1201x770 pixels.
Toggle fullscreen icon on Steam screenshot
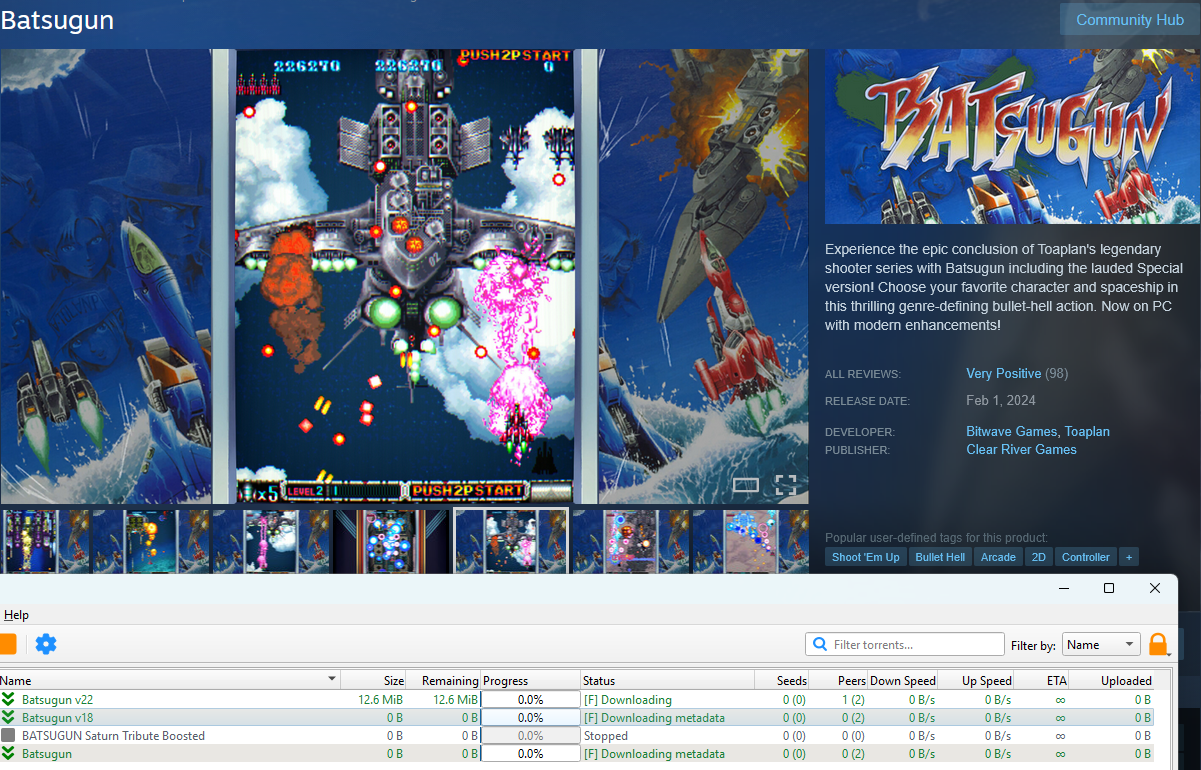[x=786, y=486]
